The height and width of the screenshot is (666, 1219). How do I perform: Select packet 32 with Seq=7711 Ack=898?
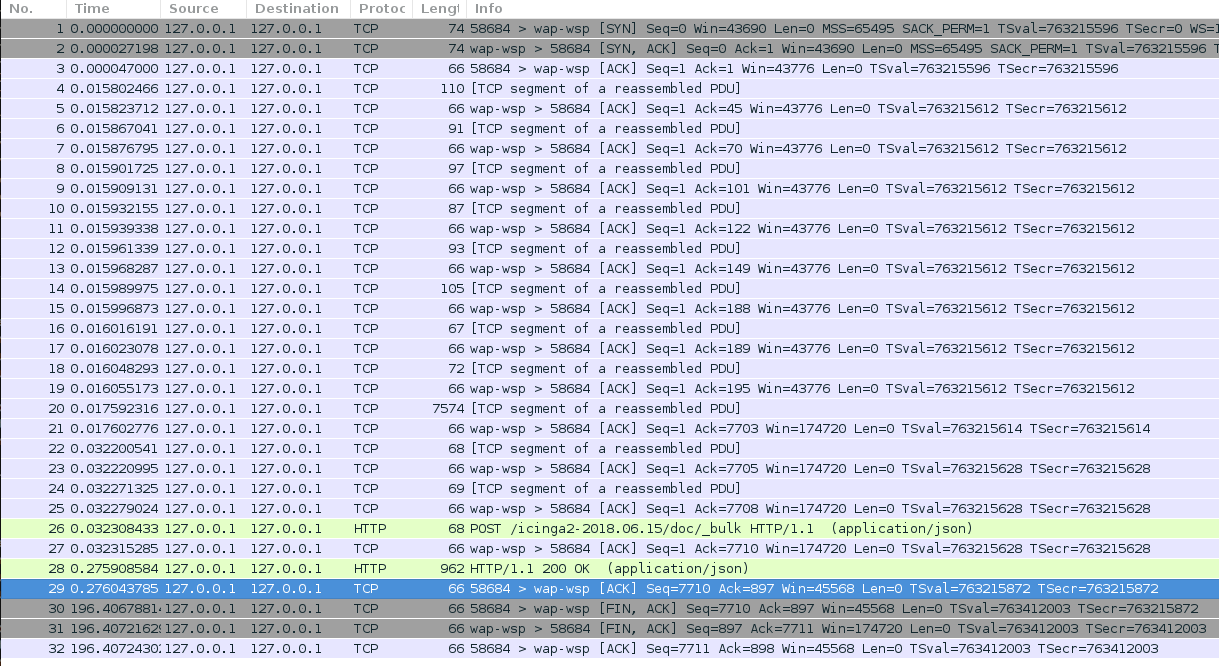609,648
